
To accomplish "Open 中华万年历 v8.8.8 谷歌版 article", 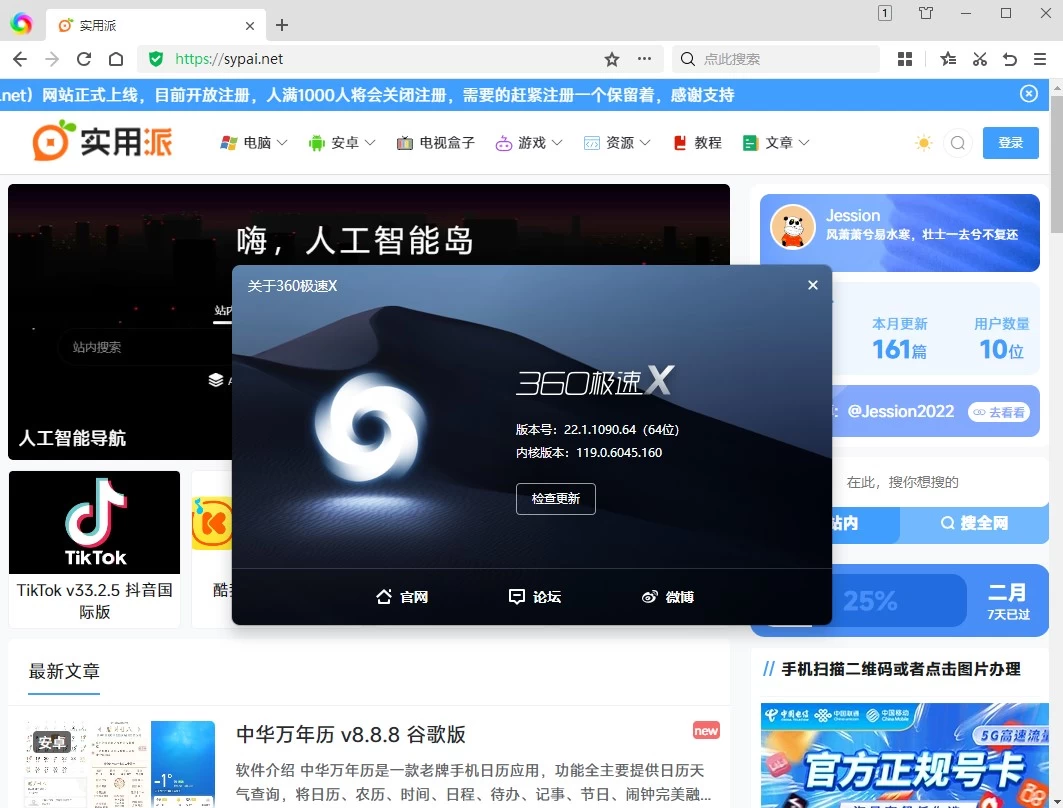I will [x=350, y=734].
